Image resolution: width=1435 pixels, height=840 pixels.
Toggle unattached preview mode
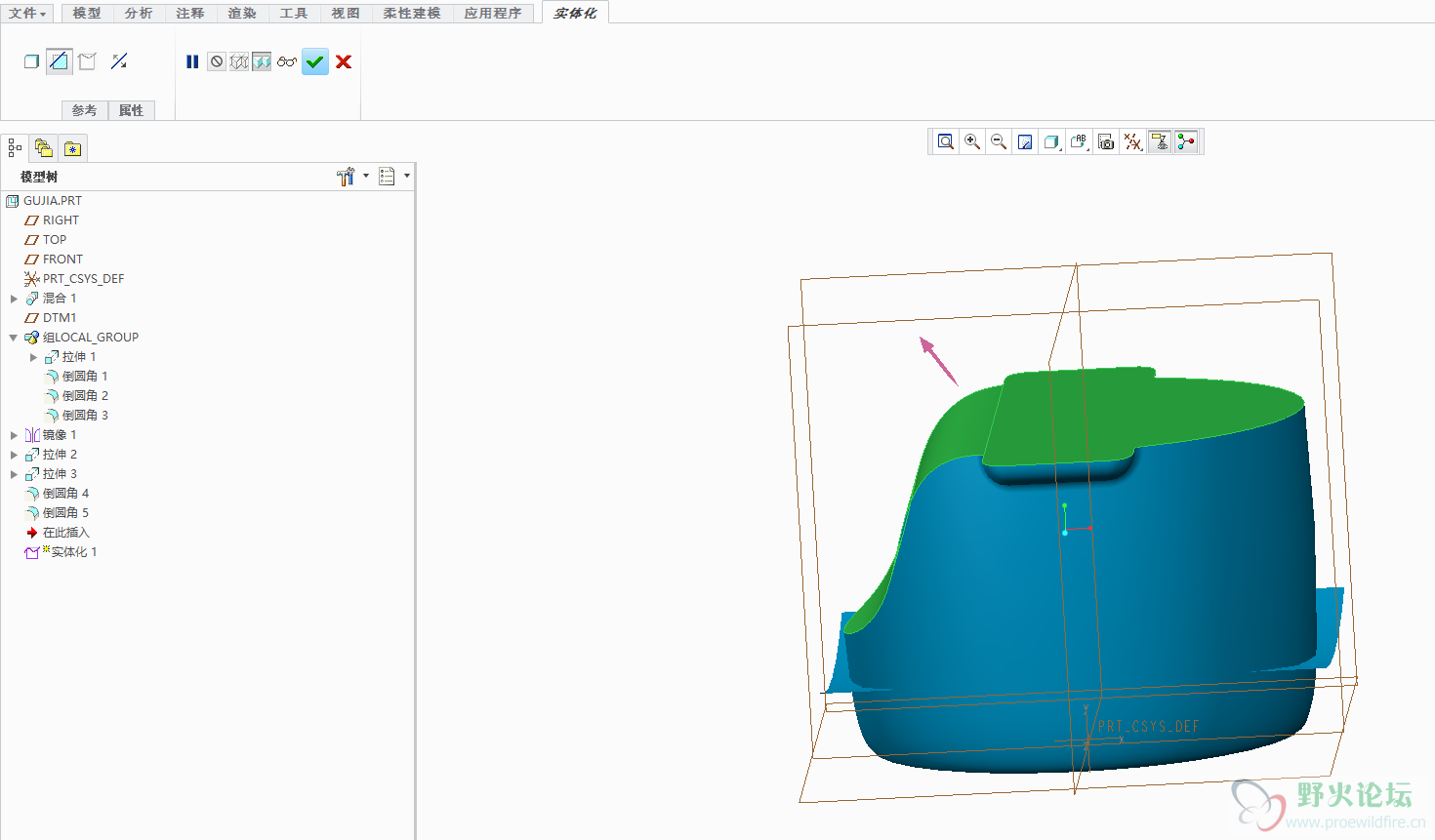(239, 61)
